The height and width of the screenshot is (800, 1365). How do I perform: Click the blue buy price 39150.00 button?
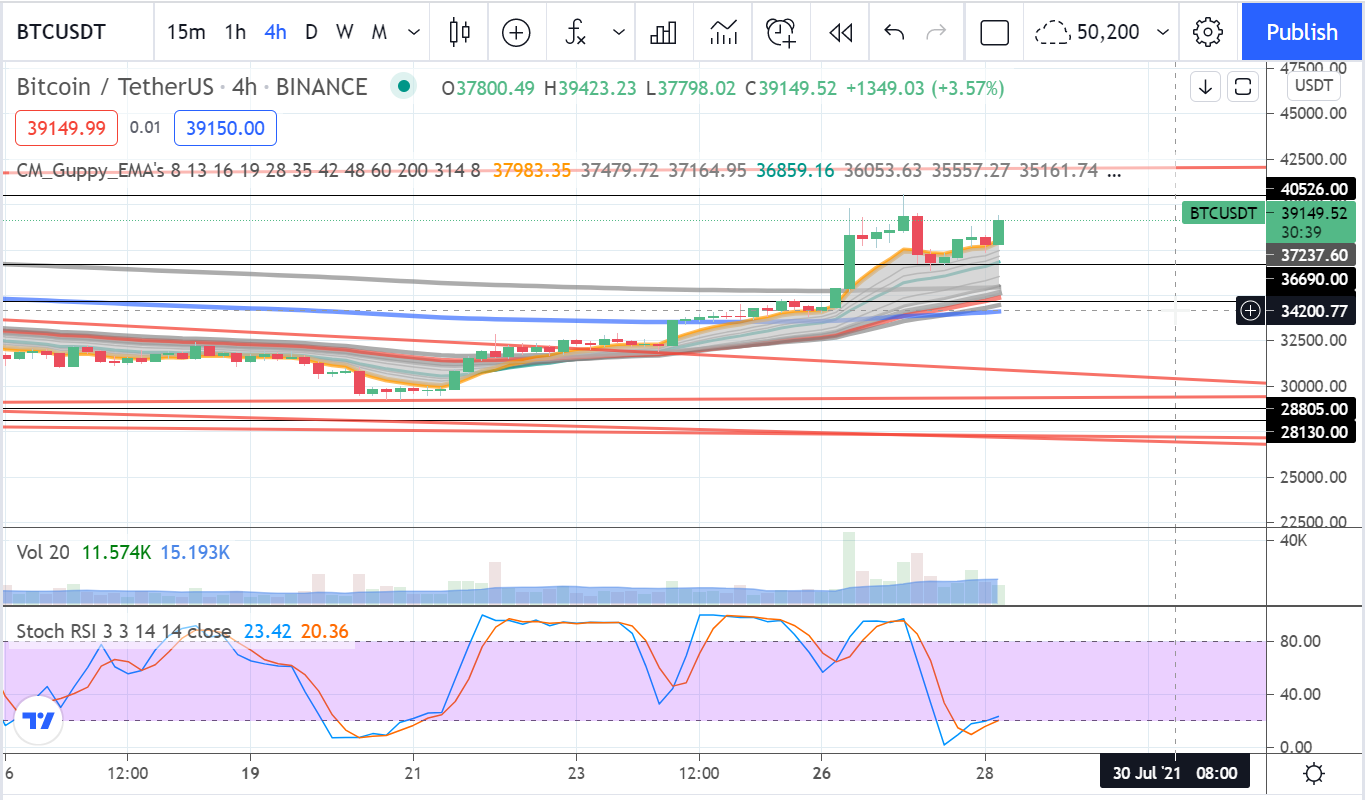pos(225,128)
